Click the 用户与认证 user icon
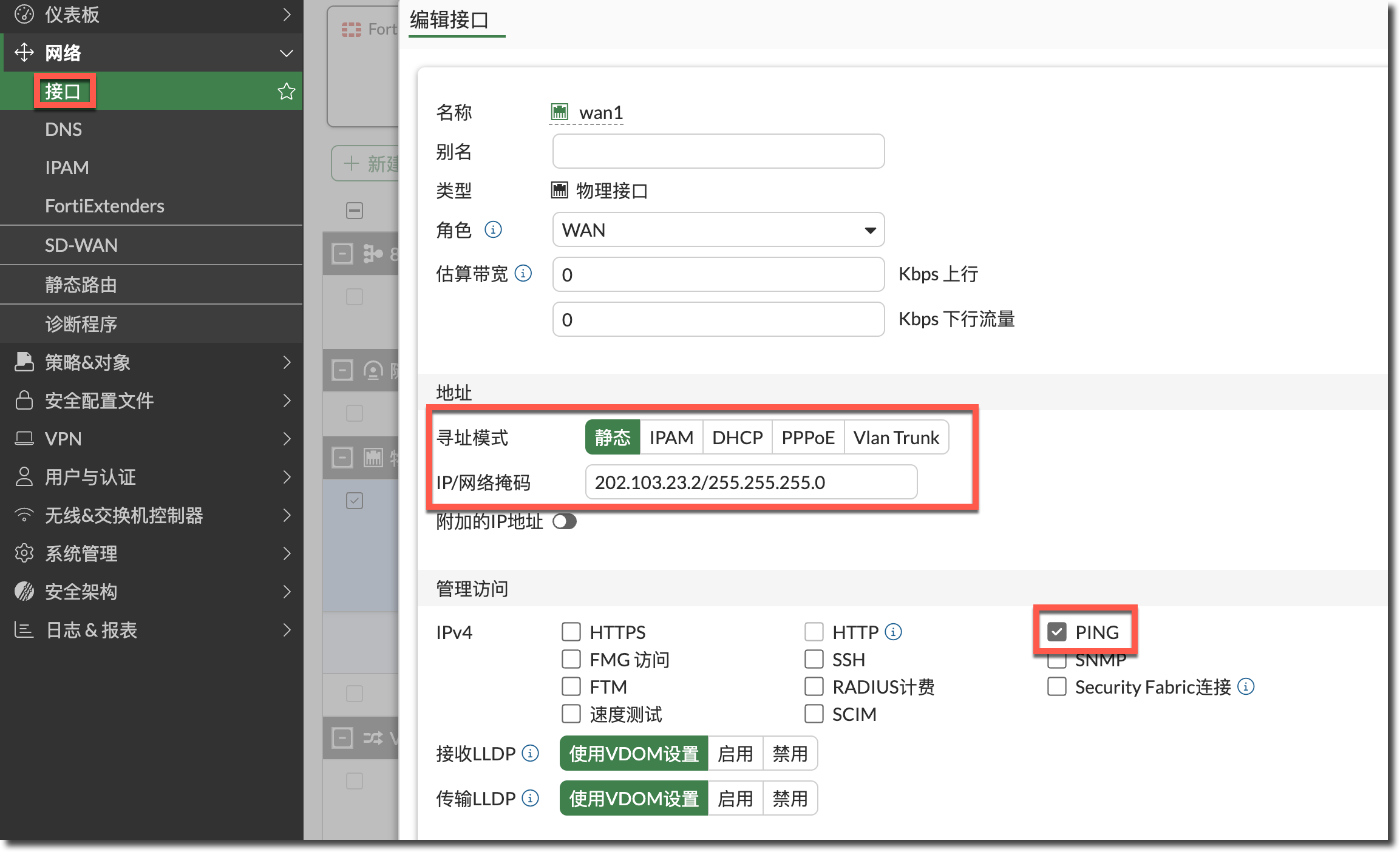The width and height of the screenshot is (1400, 852). (24, 476)
